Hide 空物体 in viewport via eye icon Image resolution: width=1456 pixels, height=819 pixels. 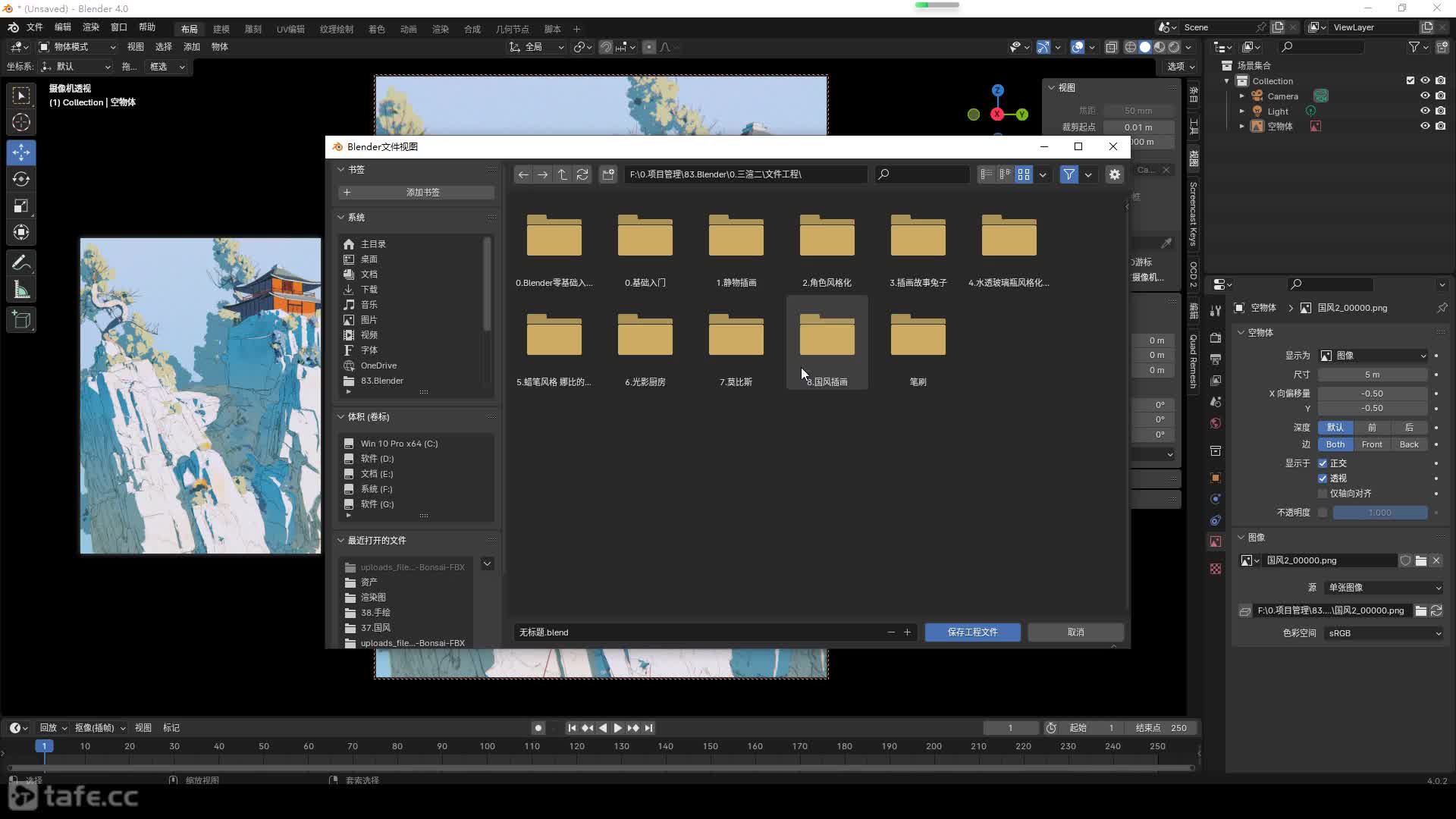click(x=1425, y=126)
